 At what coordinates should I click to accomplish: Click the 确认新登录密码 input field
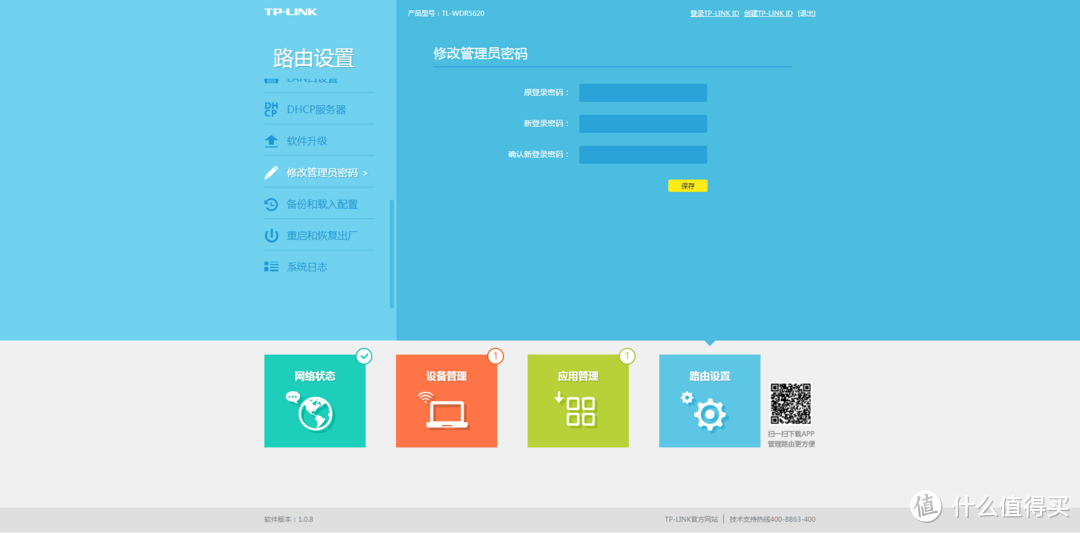pos(643,155)
